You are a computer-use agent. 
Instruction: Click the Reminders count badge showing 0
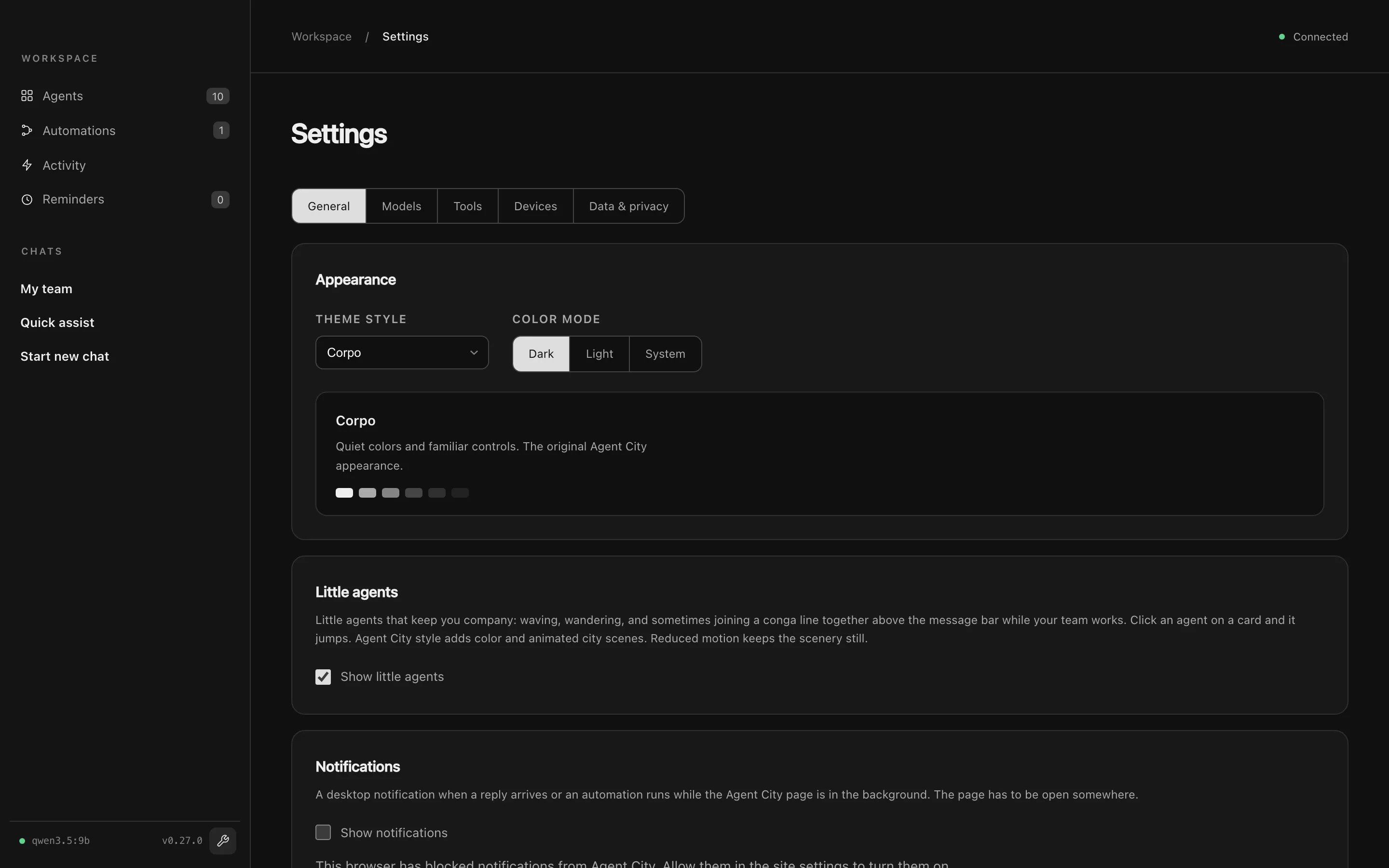tap(220, 200)
